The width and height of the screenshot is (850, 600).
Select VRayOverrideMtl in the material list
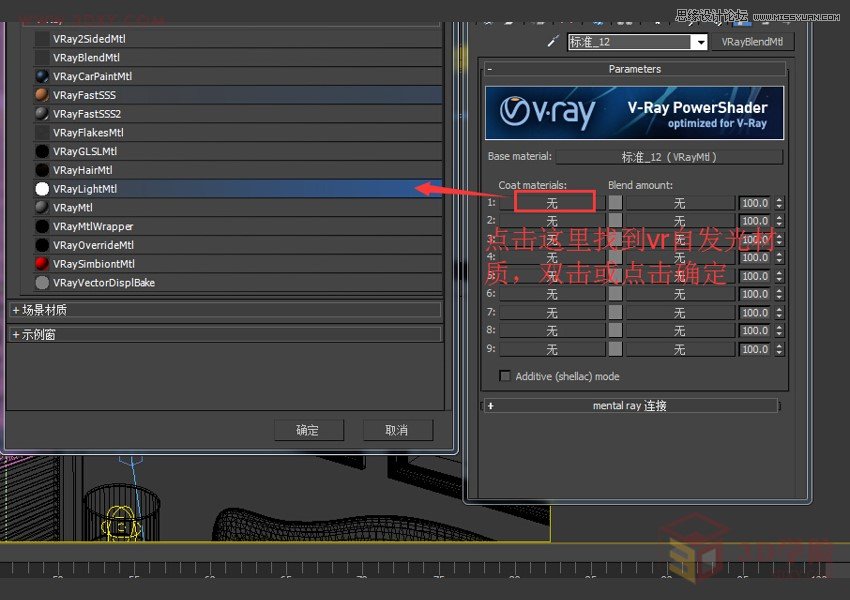pyautogui.click(x=93, y=245)
